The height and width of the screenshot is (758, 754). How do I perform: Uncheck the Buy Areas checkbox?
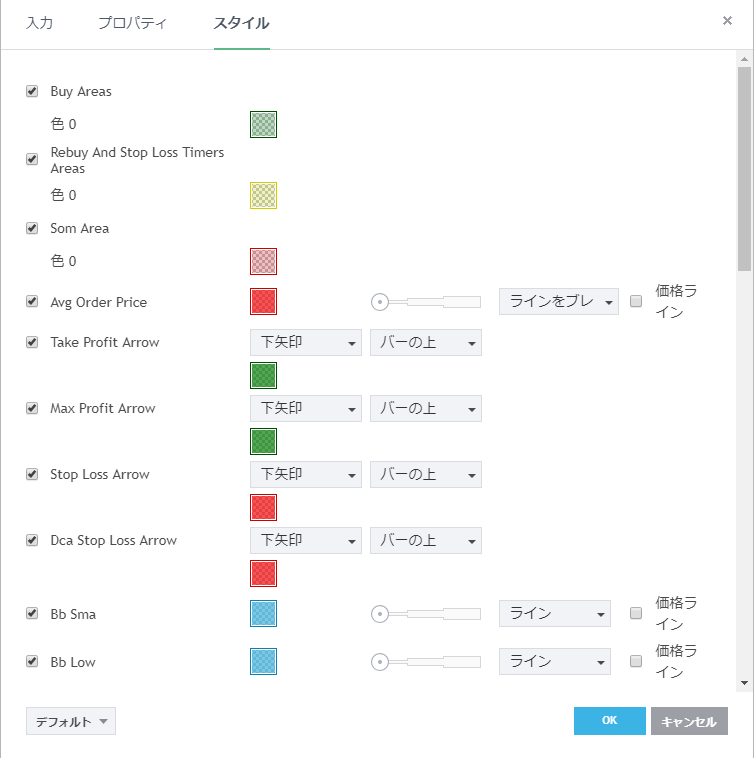[x=32, y=91]
